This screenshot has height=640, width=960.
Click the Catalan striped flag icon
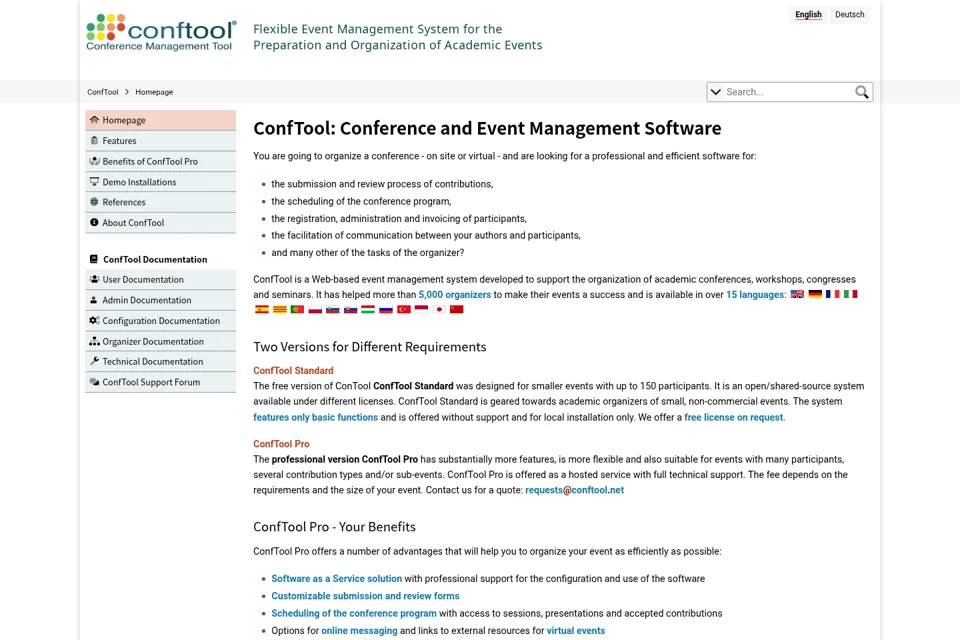[279, 309]
